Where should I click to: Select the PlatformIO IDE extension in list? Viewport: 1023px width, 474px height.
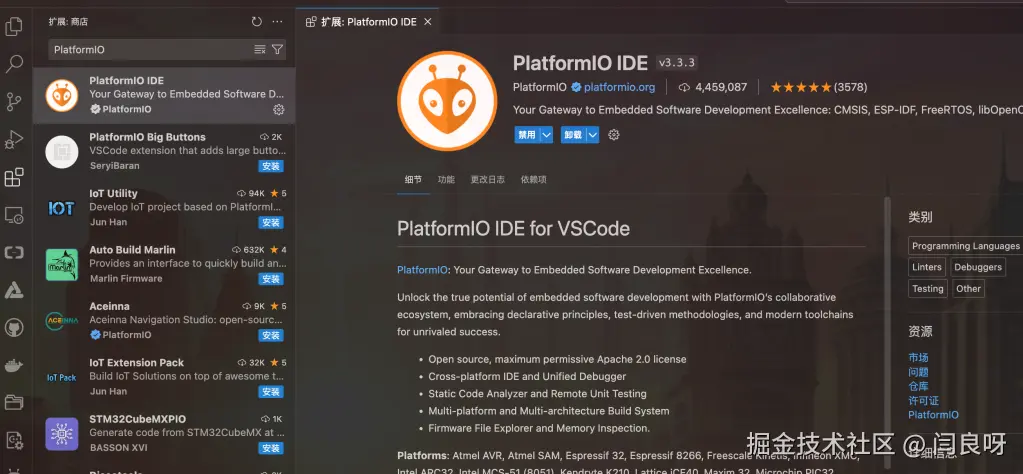tap(164, 95)
